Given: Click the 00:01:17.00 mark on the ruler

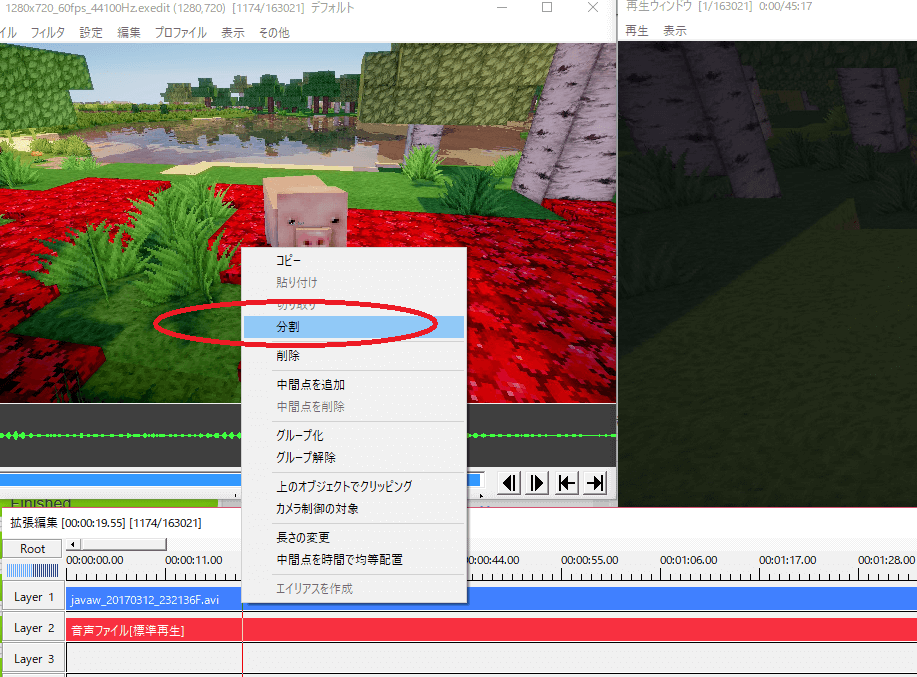Looking at the screenshot, I should [x=788, y=560].
